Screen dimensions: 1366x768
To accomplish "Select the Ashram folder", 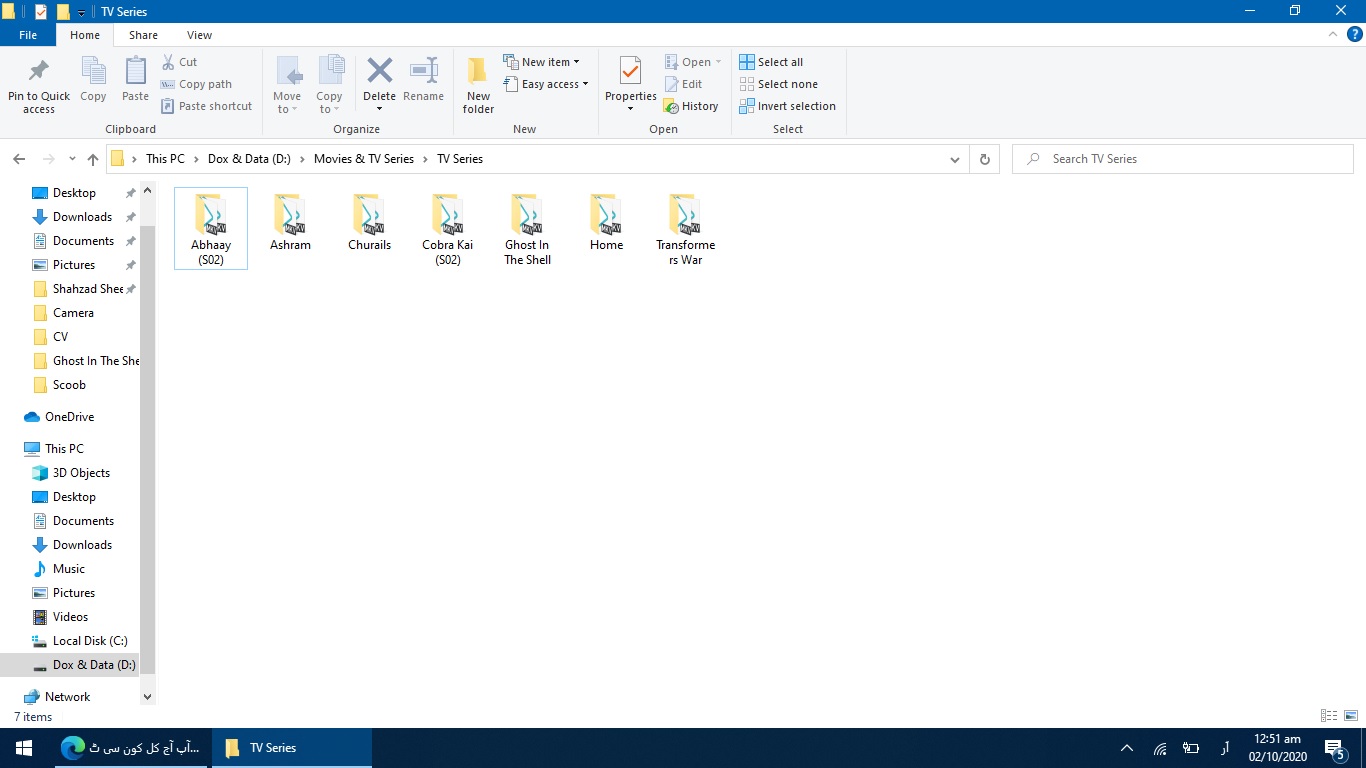I will click(290, 223).
